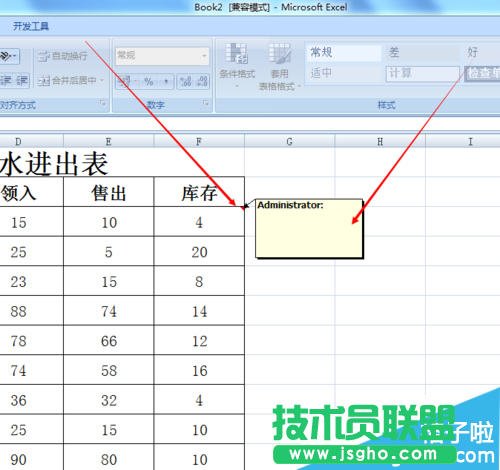Select cell with value 20

tap(199, 251)
